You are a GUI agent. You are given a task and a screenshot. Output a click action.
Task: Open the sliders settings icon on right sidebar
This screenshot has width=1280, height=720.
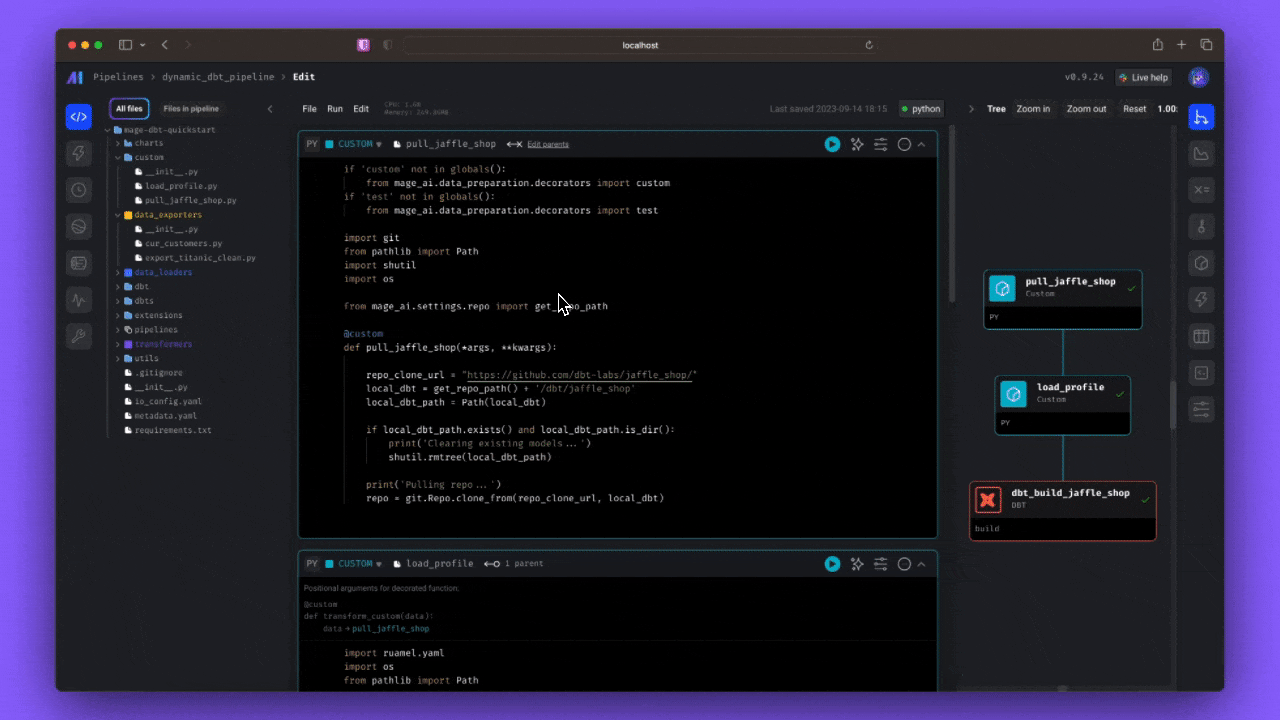click(x=1201, y=410)
